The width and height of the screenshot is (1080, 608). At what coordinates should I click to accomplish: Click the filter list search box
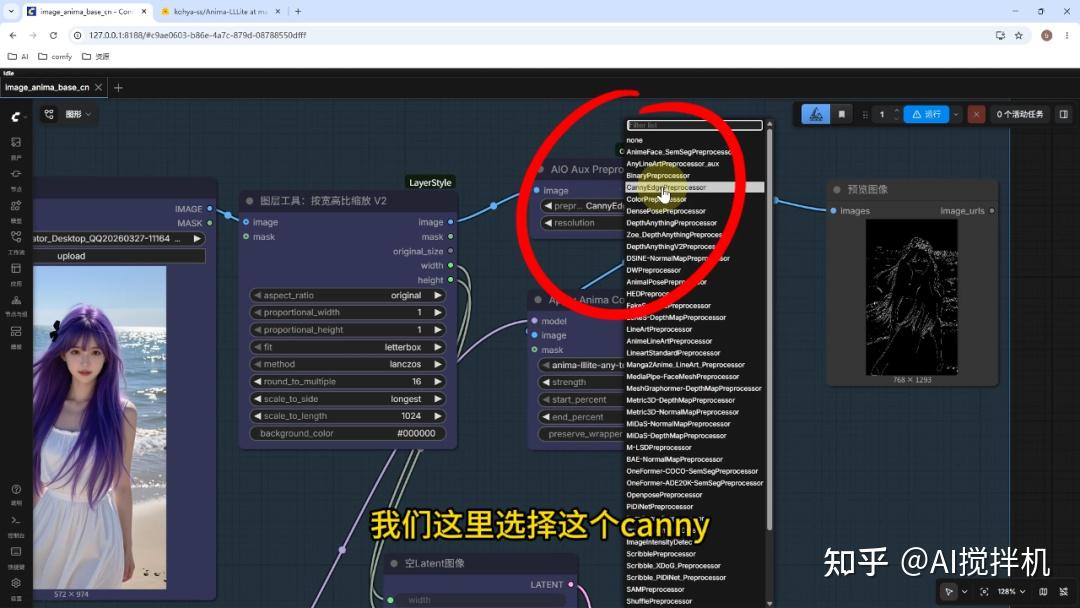pyautogui.click(x=694, y=125)
